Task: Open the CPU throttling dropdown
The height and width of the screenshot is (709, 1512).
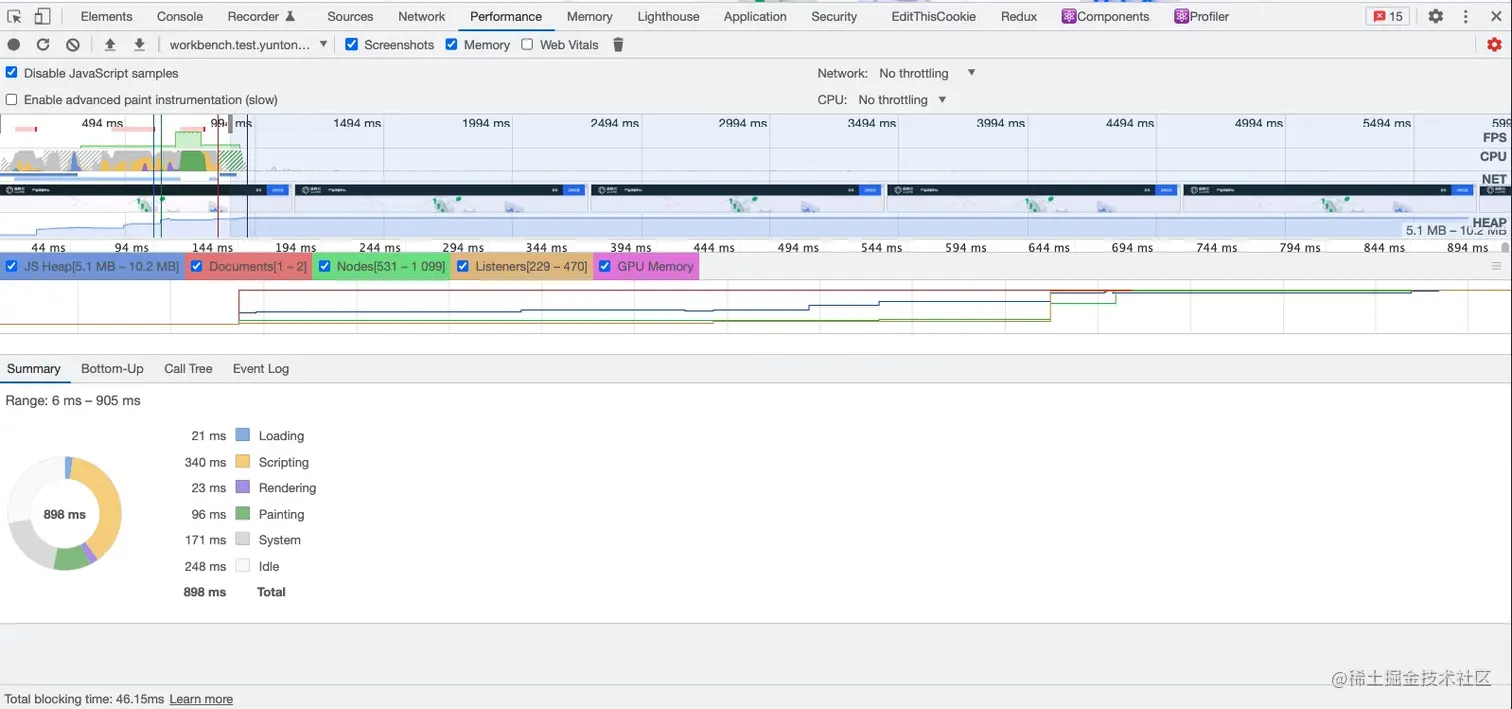Action: 902,100
